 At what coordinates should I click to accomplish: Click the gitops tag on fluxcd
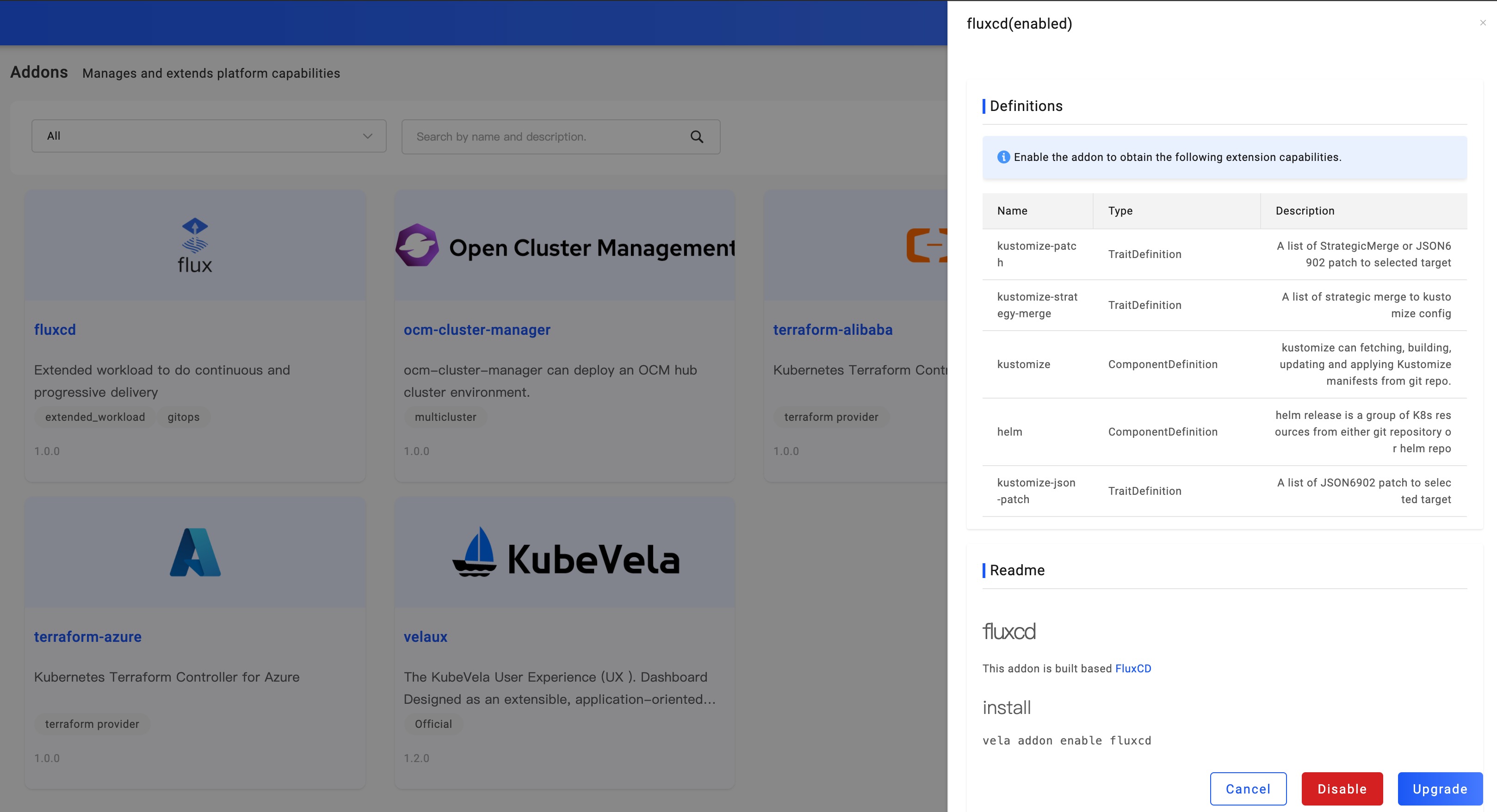[183, 417]
